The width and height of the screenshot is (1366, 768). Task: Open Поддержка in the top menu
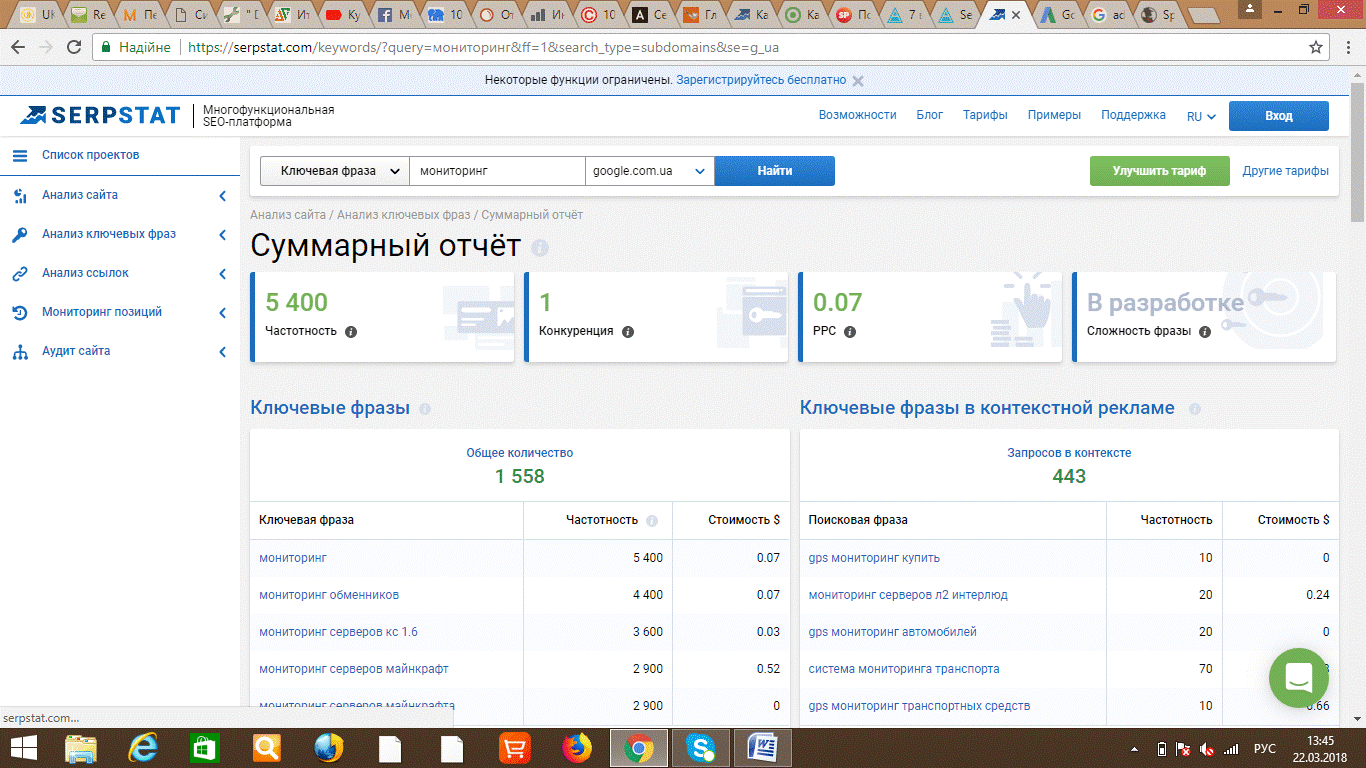(1133, 115)
